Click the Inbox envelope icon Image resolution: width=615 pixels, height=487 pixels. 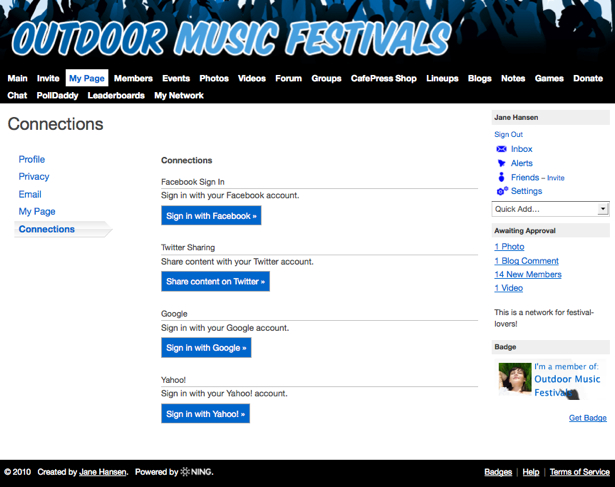501,149
